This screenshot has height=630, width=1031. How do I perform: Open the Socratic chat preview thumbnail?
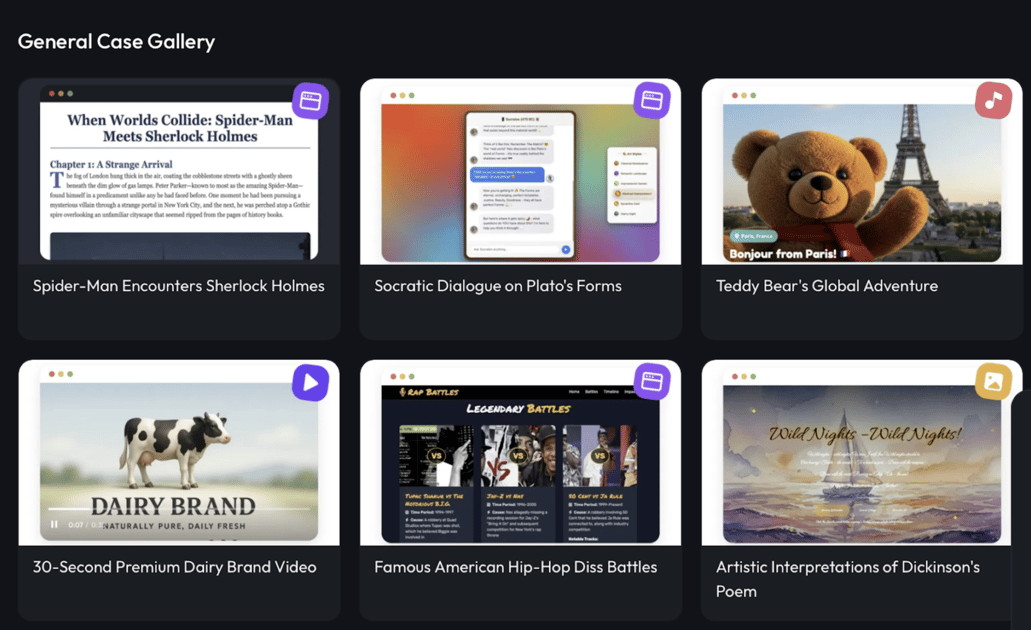520,172
